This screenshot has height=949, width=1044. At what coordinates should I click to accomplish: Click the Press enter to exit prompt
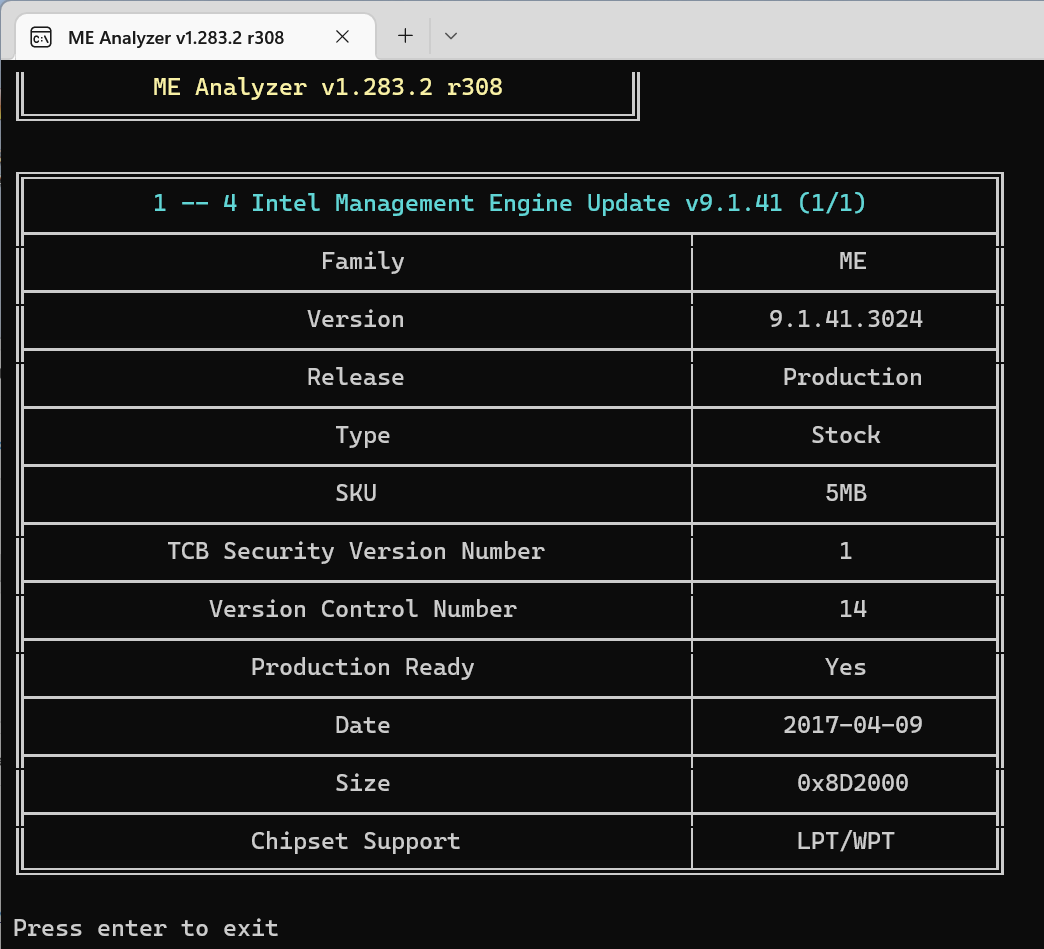tap(146, 928)
